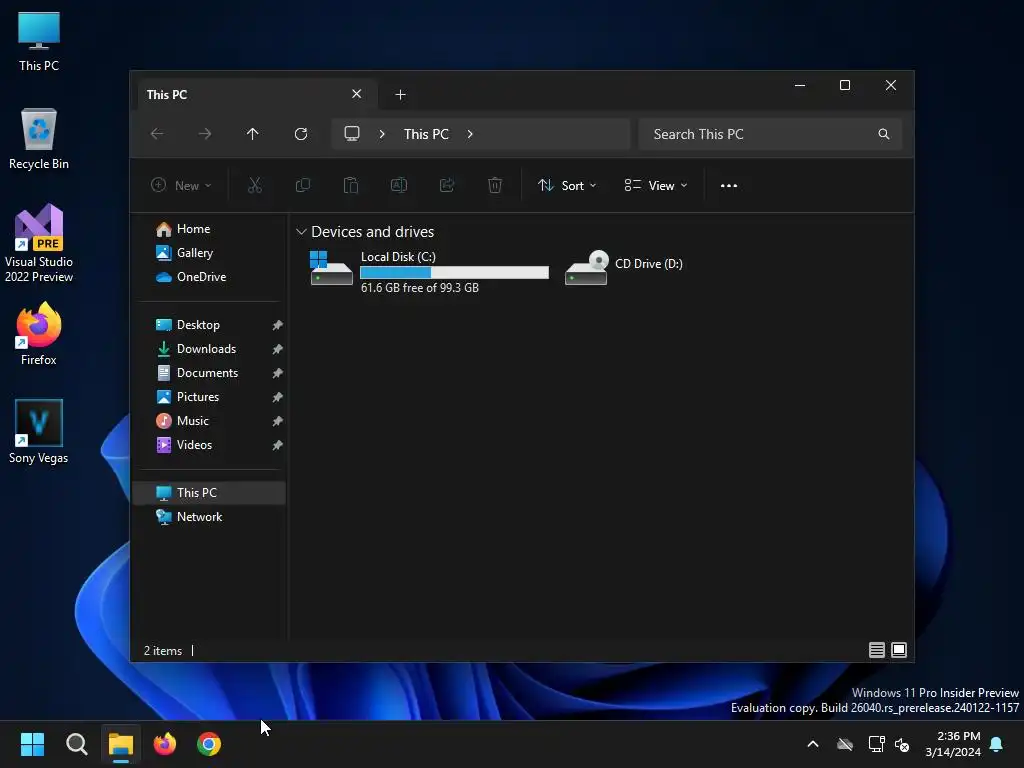Screen dimensions: 1024x768
Task: Click the Copy icon in toolbar
Action: click(302, 185)
